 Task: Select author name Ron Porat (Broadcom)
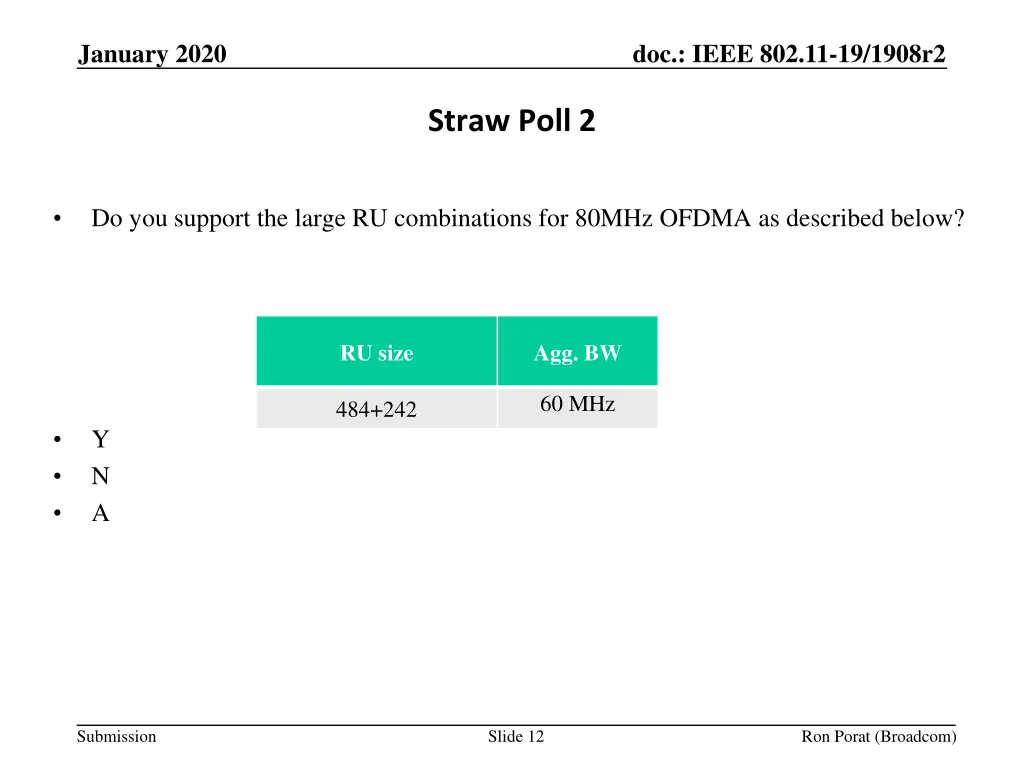(x=879, y=737)
